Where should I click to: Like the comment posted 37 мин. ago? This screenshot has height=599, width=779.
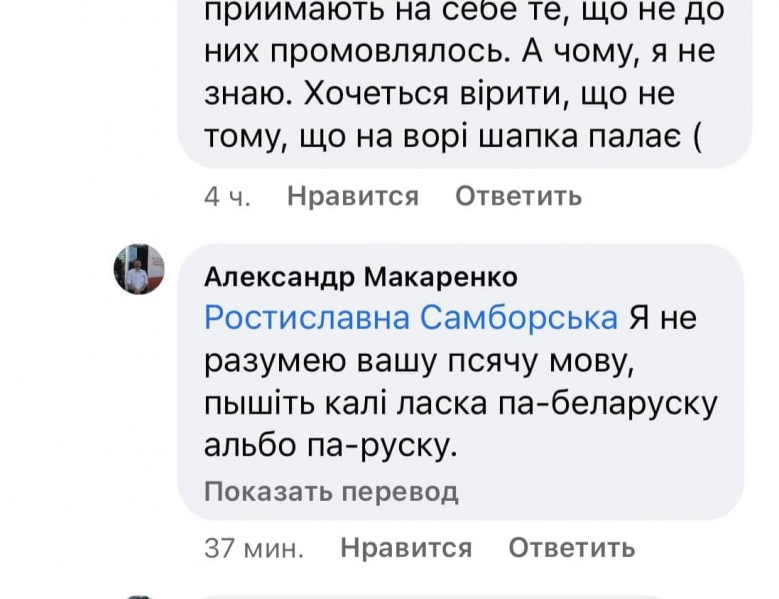click(x=405, y=547)
